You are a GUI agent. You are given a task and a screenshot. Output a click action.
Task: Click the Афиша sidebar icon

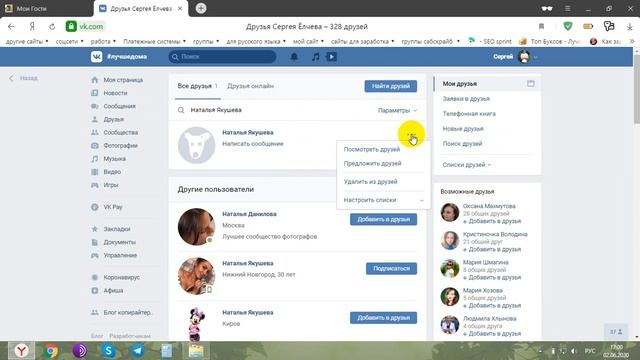coord(95,290)
